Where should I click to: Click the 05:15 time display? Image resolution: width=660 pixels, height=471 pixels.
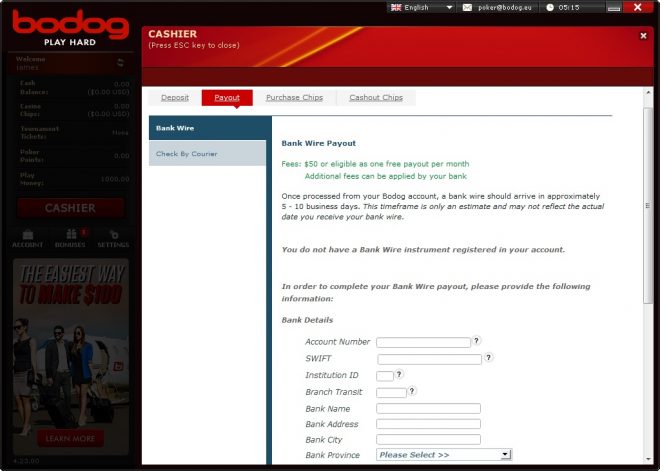pyautogui.click(x=569, y=8)
